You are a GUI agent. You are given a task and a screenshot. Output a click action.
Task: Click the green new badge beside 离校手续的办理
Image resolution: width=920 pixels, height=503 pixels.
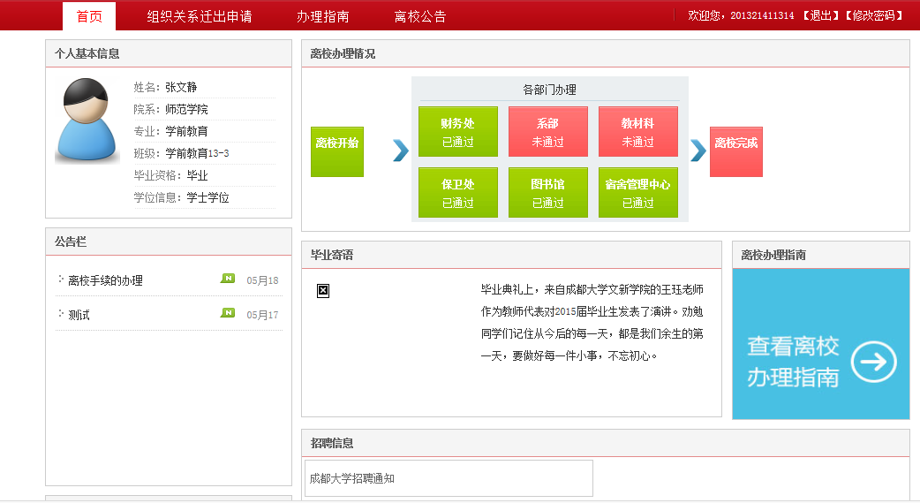(228, 279)
